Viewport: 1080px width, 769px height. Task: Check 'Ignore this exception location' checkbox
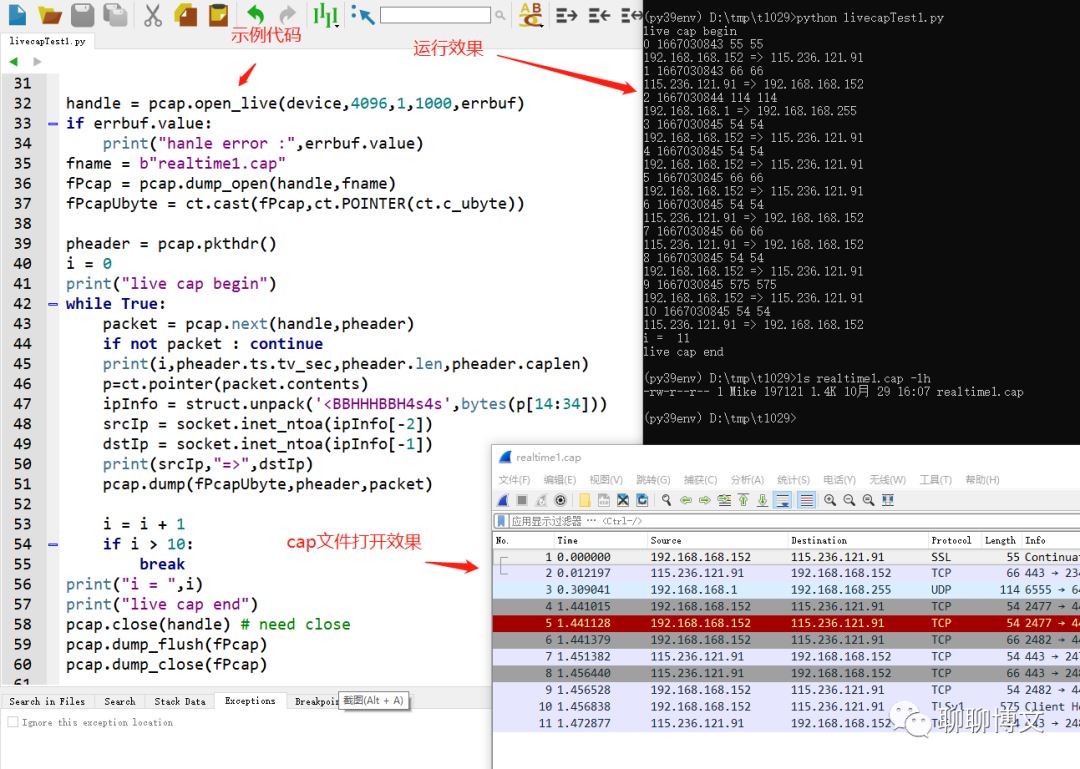click(x=12, y=722)
